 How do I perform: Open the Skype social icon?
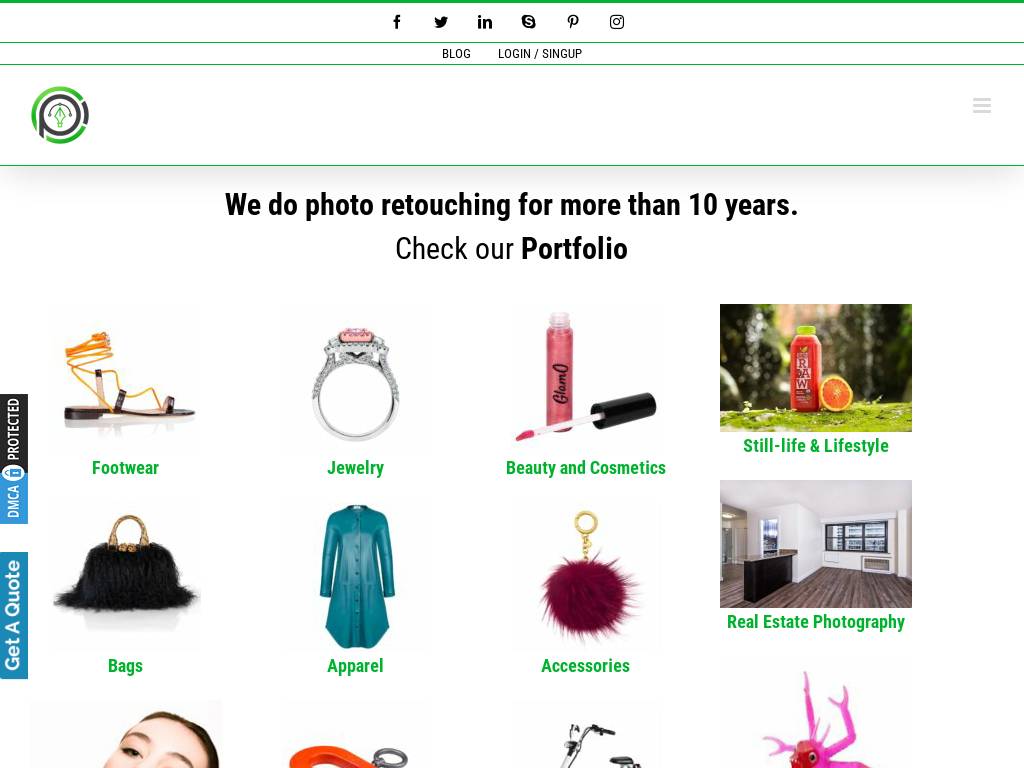tap(528, 22)
